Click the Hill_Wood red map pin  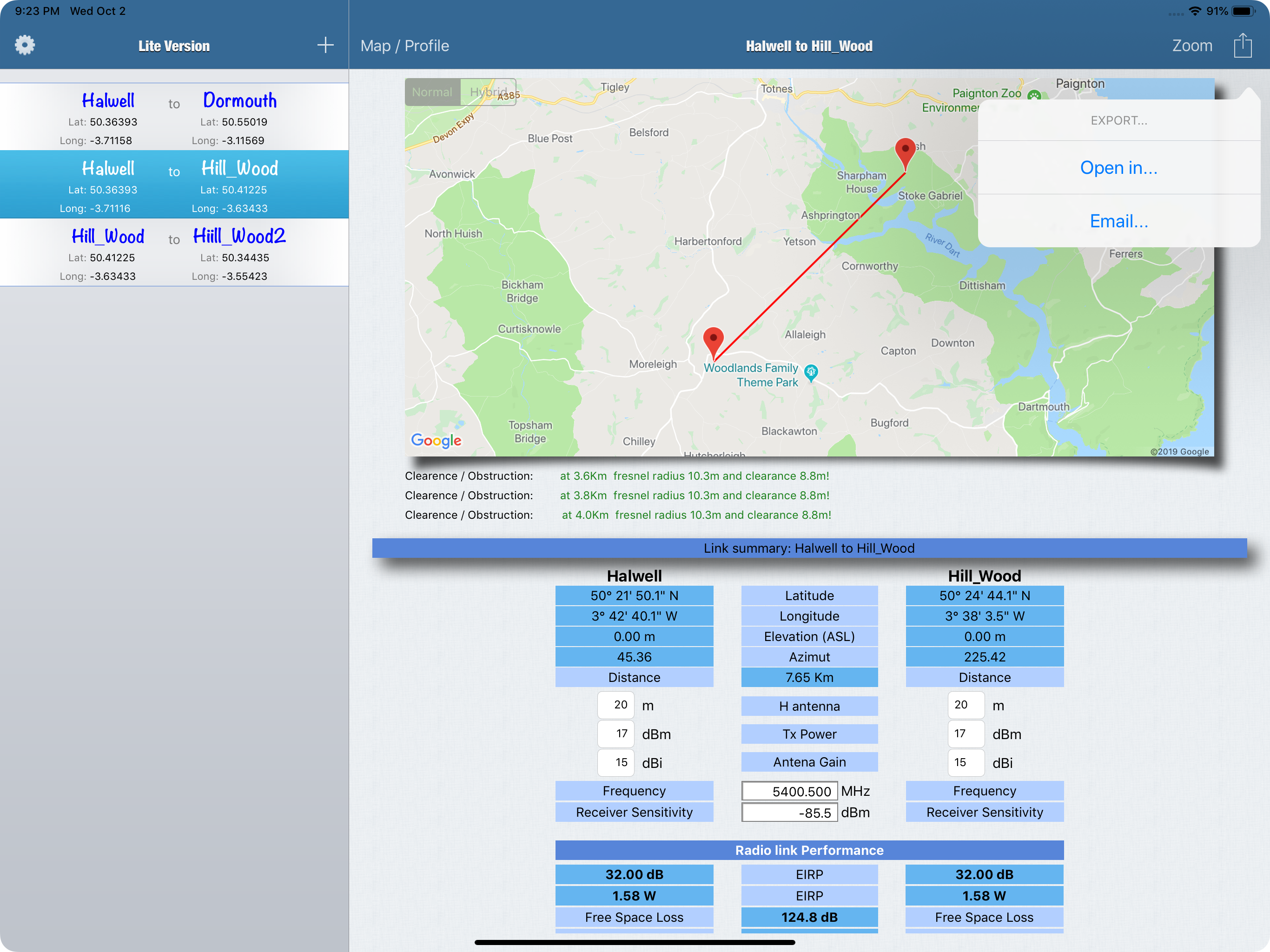tap(906, 154)
